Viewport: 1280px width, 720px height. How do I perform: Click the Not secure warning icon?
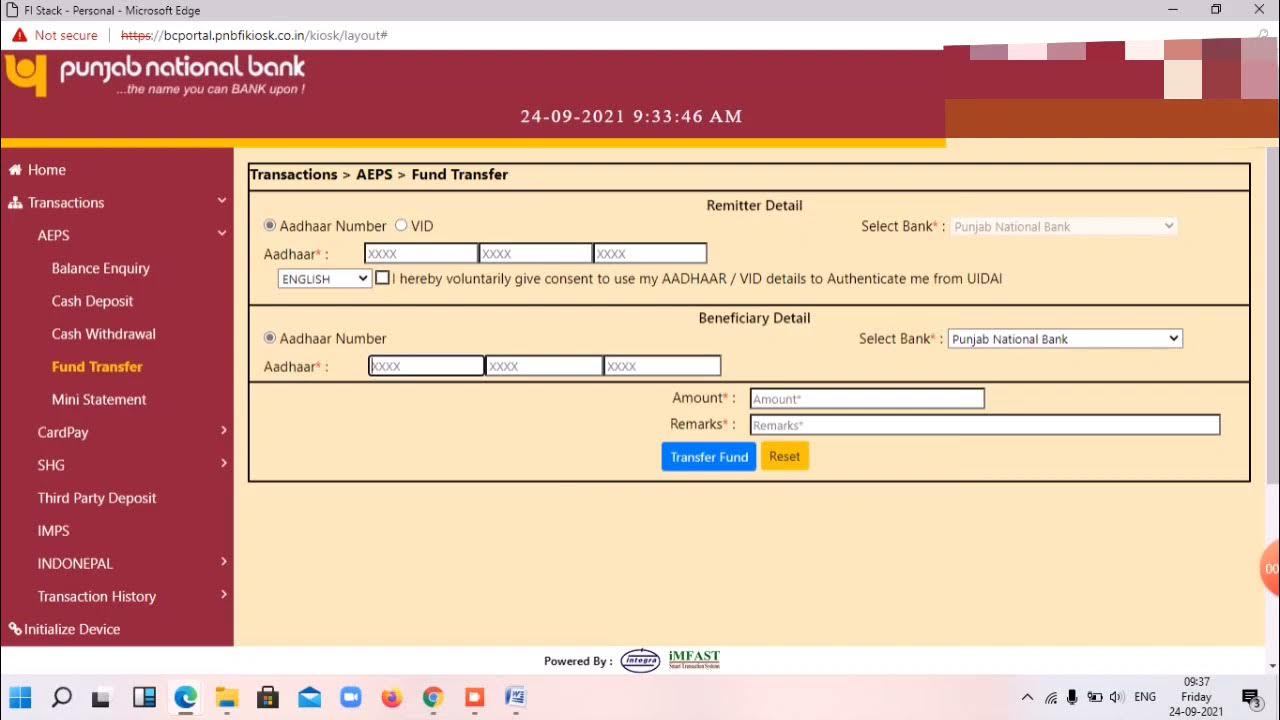pyautogui.click(x=19, y=35)
